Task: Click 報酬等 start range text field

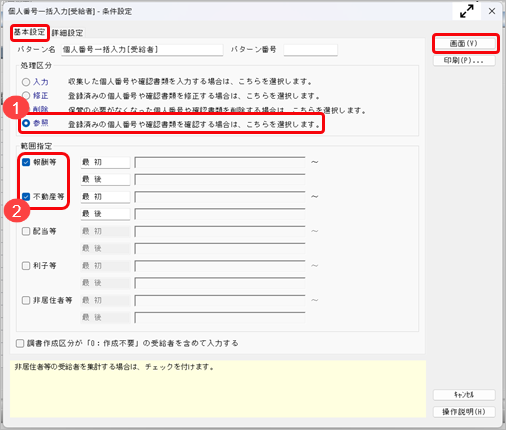Action: (220, 162)
